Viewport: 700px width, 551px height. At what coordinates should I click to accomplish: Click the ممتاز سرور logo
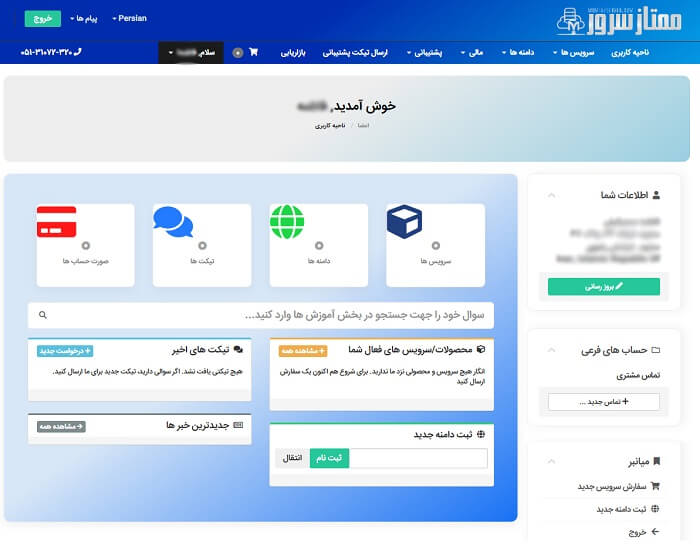pyautogui.click(x=619, y=21)
